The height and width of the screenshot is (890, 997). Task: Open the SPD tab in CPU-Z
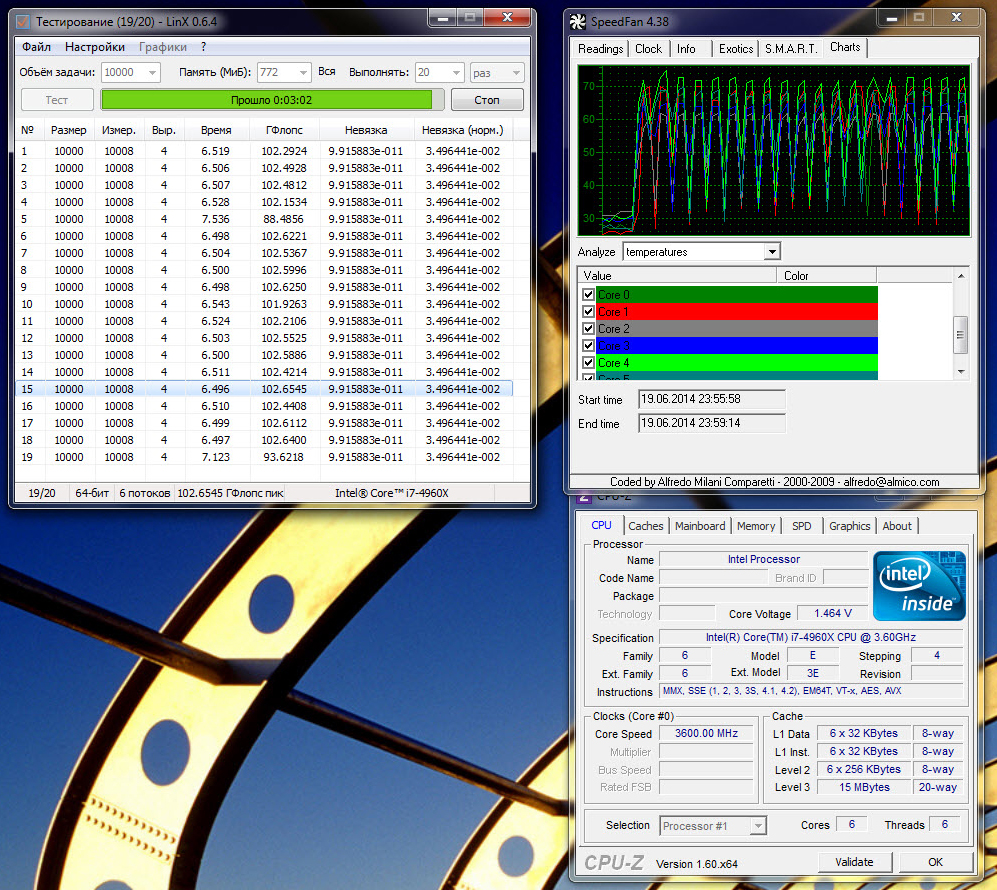click(x=802, y=526)
